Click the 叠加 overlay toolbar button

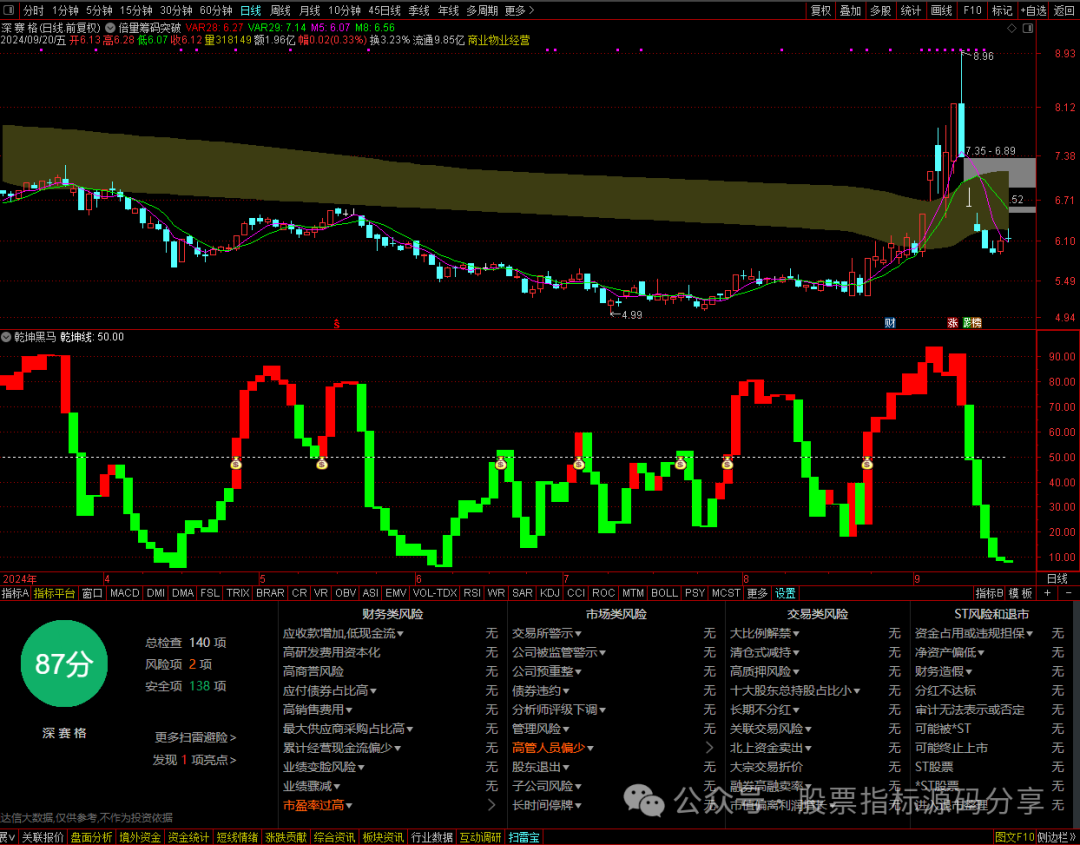(851, 10)
